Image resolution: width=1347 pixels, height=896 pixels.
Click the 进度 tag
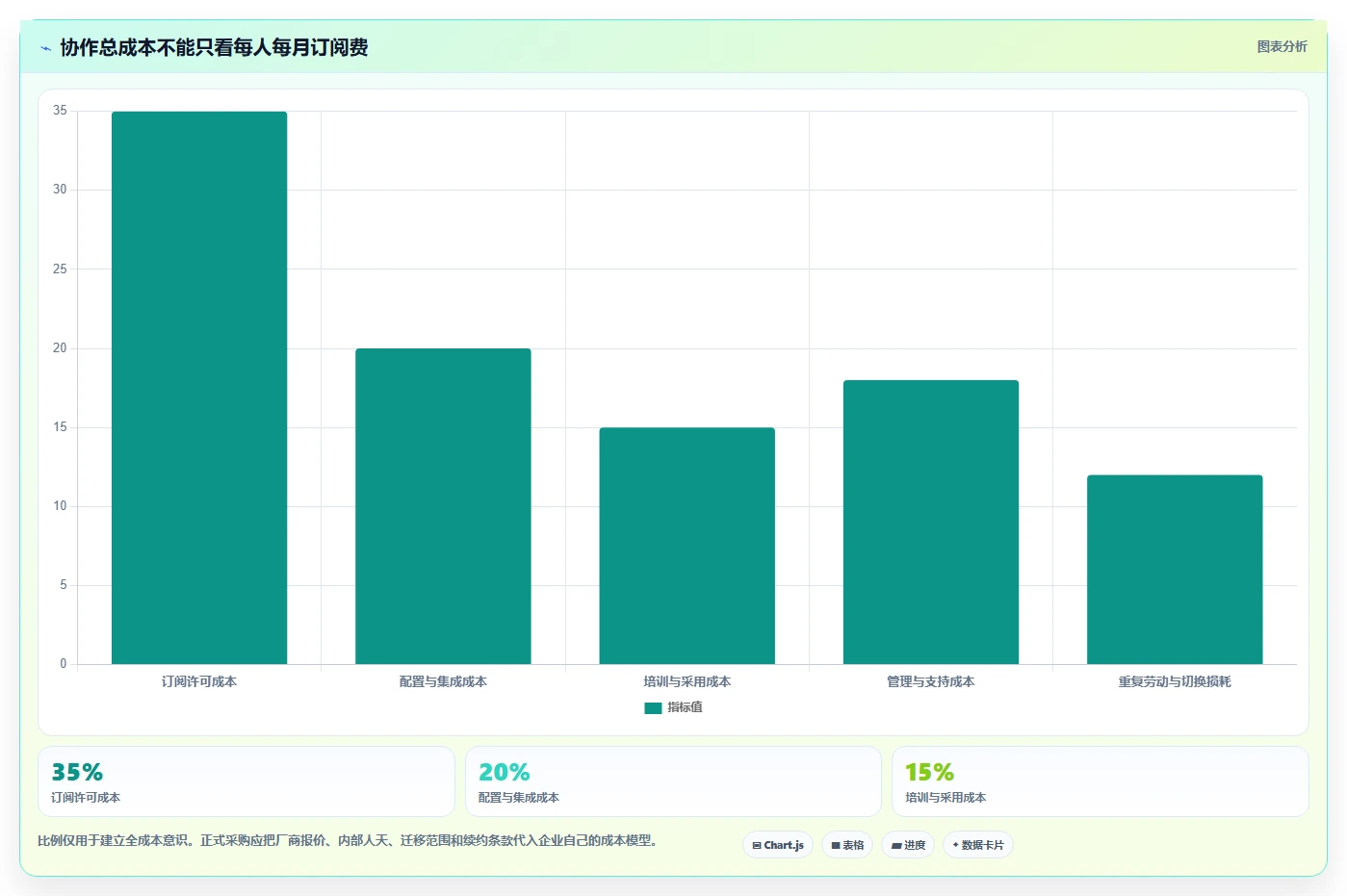tap(908, 845)
